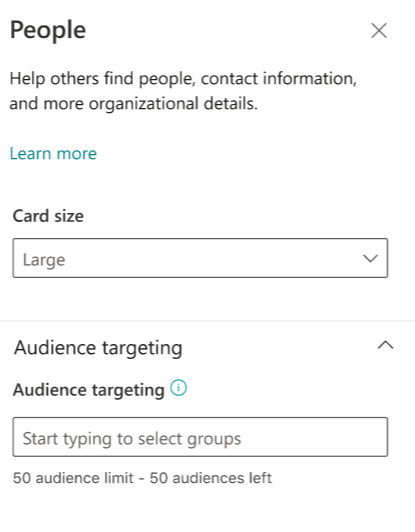Click the chevron arrow in Card size box

click(370, 259)
